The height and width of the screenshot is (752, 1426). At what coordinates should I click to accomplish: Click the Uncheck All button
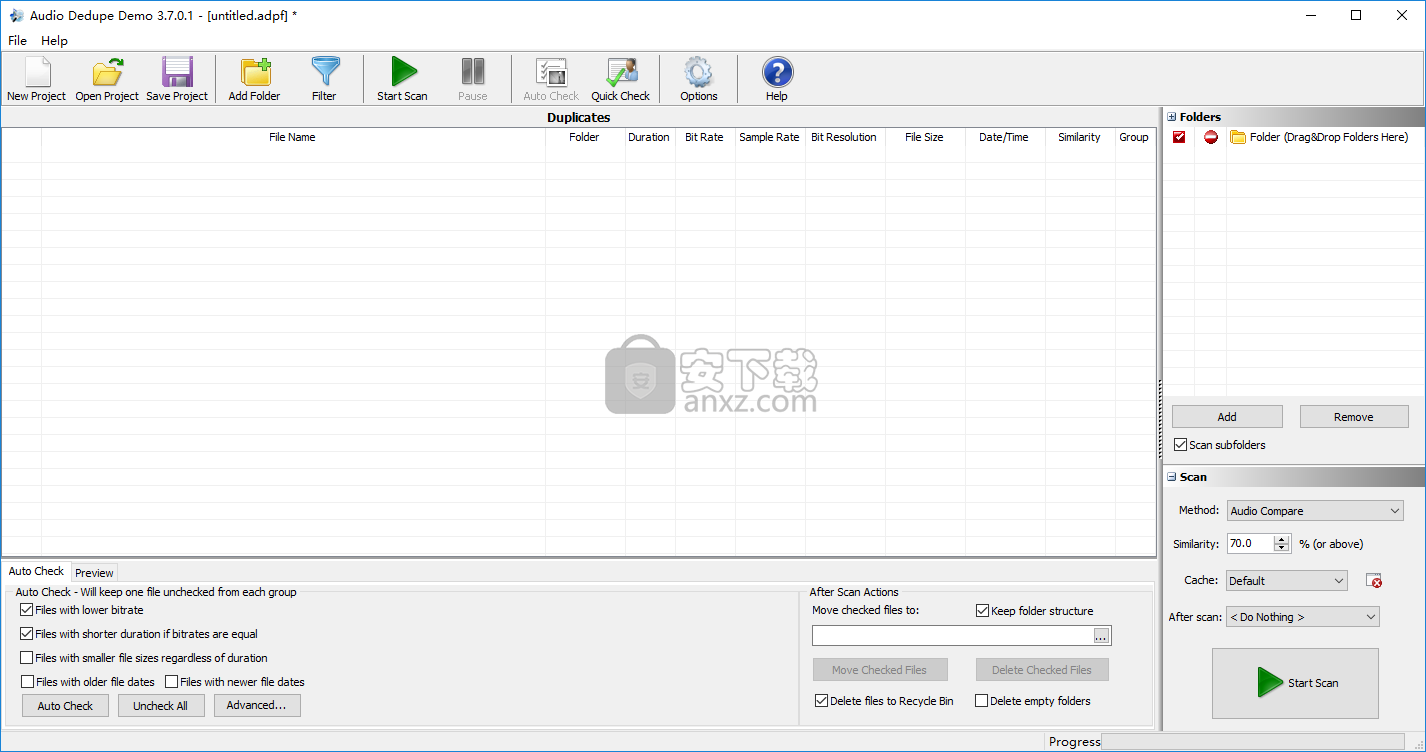[161, 706]
